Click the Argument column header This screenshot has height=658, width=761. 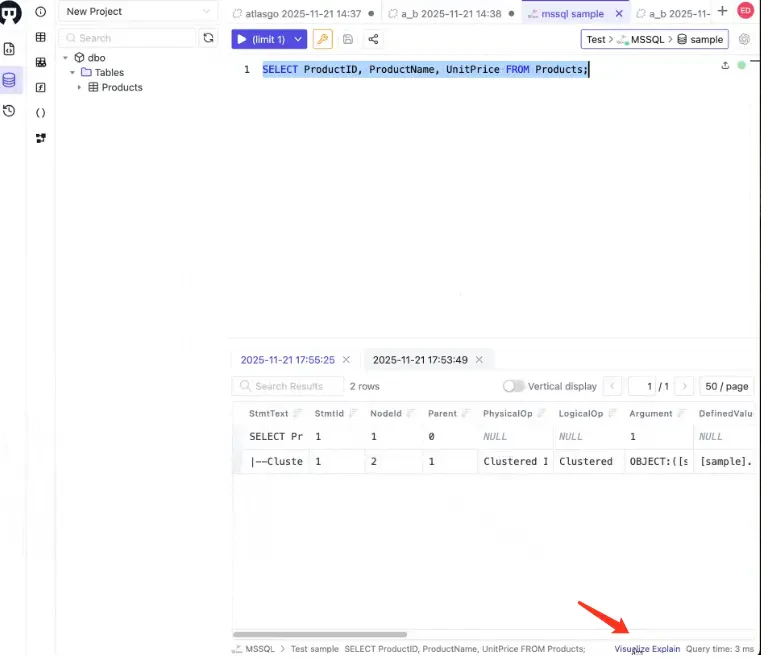pyautogui.click(x=650, y=413)
